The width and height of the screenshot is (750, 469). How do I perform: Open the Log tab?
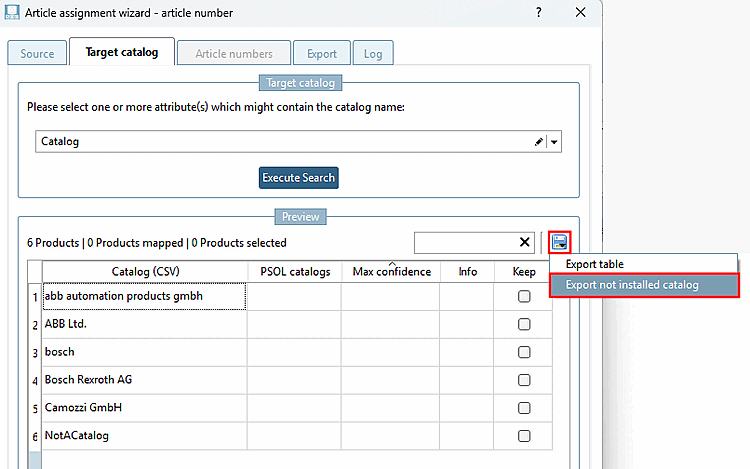point(373,54)
